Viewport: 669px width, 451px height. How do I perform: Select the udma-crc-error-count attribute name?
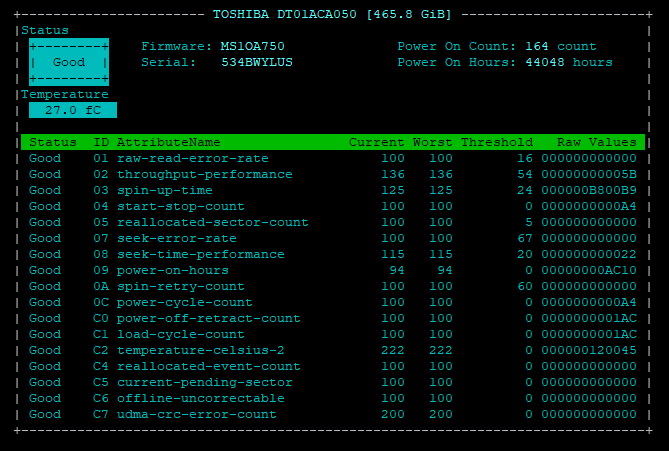click(x=196, y=414)
